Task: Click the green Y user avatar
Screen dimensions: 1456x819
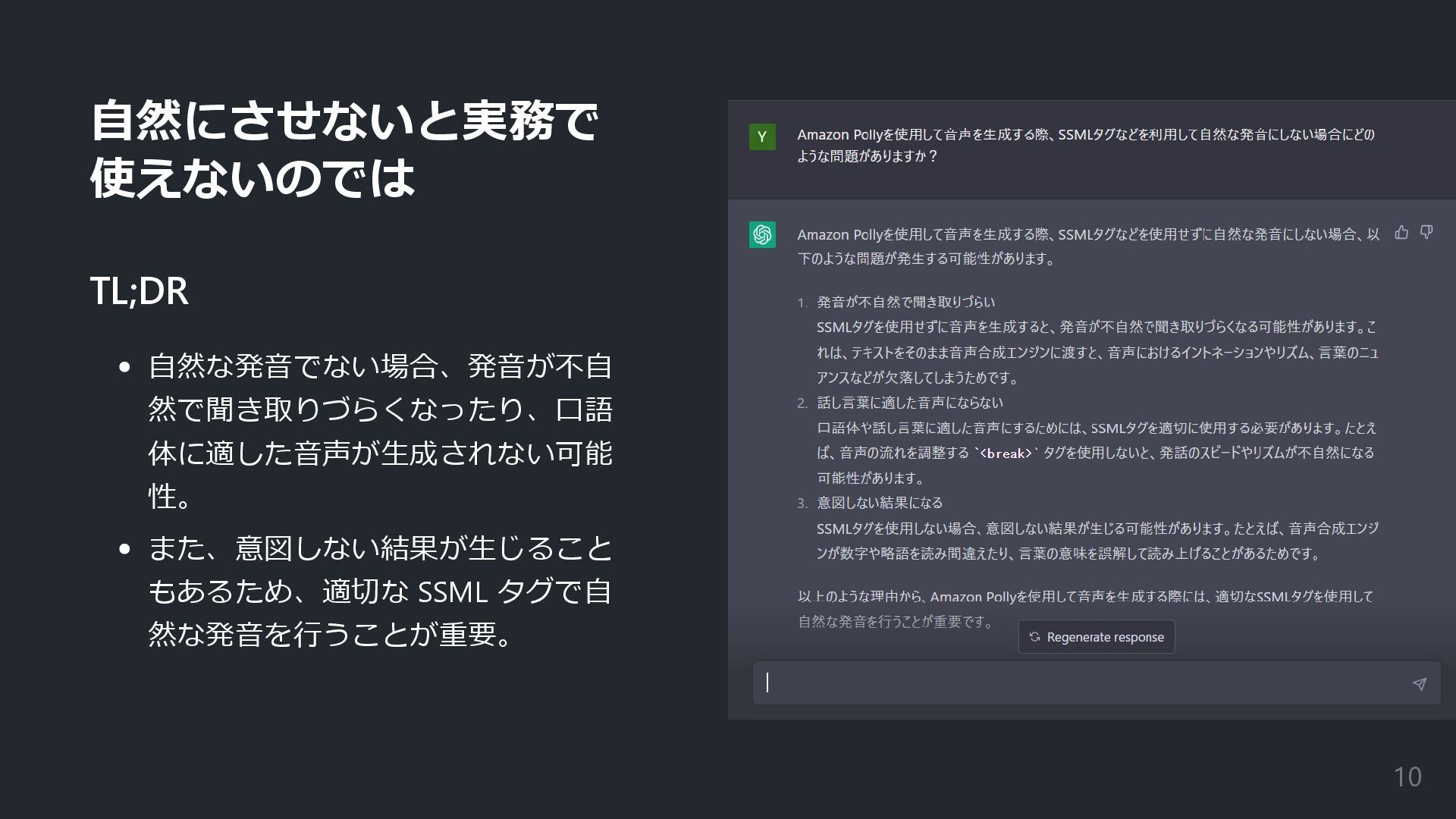Action: click(762, 137)
